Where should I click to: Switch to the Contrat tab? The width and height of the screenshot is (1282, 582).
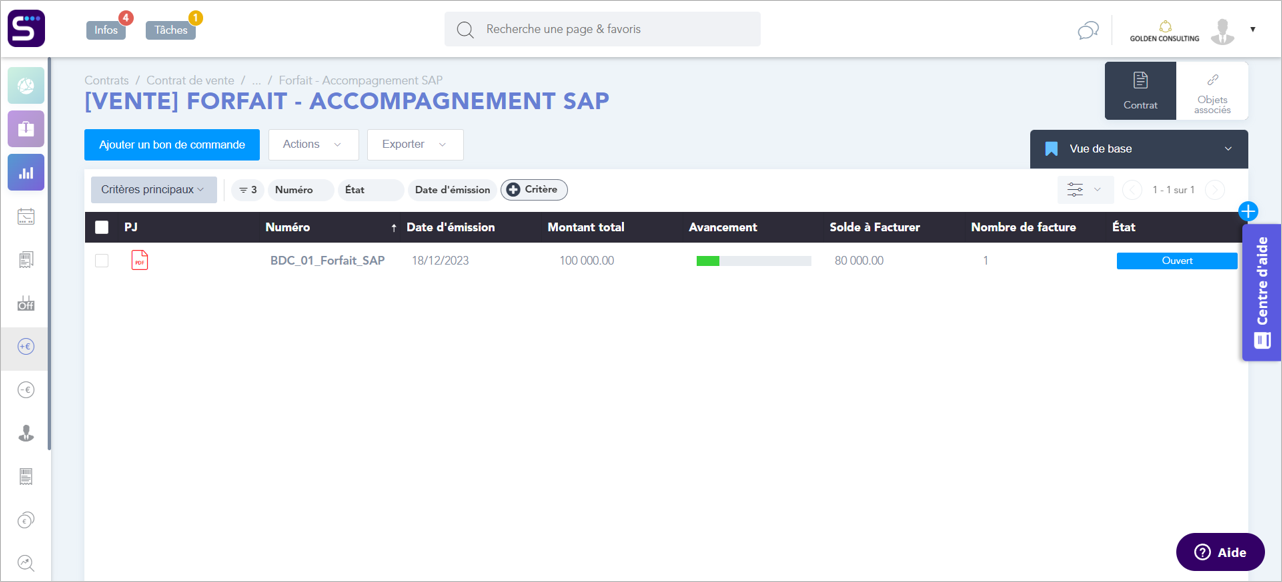click(x=1140, y=91)
